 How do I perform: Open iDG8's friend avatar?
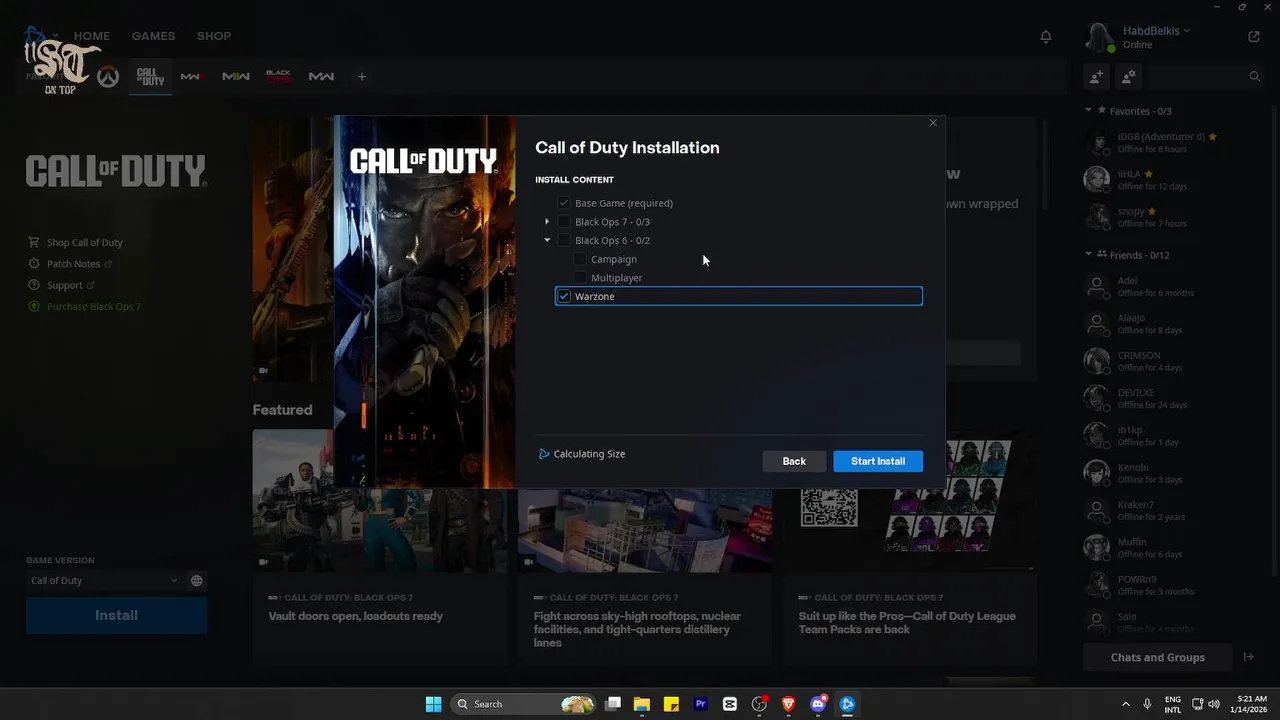[1097, 142]
